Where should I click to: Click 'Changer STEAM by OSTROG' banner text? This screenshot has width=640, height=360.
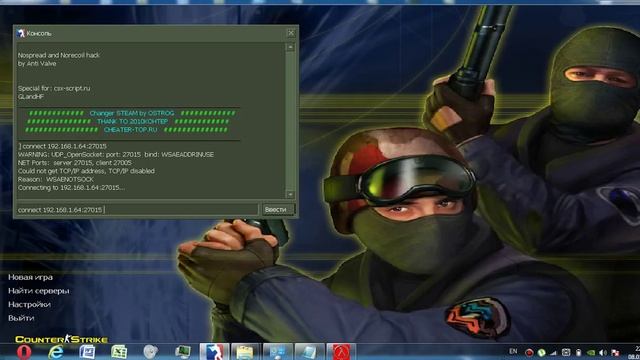pyautogui.click(x=132, y=113)
